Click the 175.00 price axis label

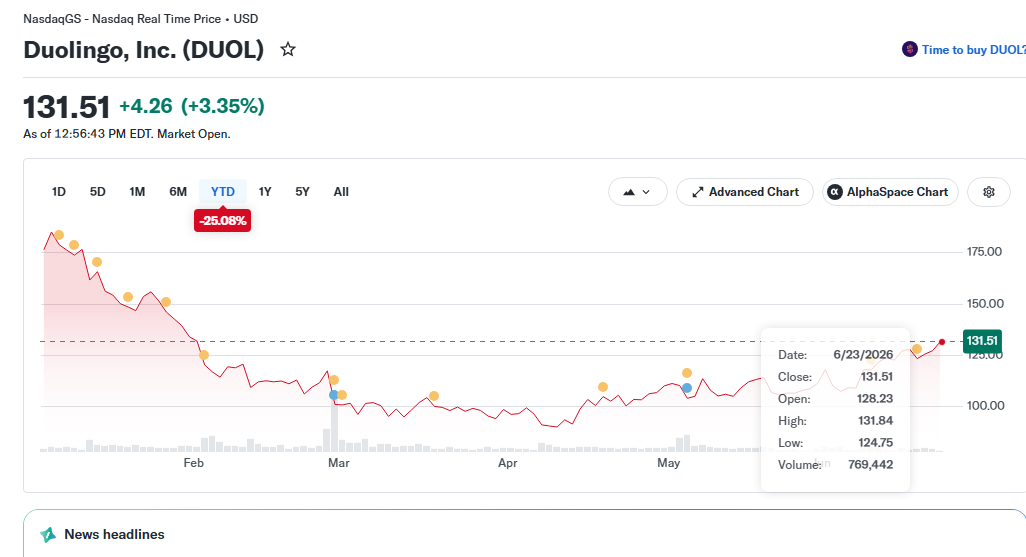pyautogui.click(x=984, y=251)
